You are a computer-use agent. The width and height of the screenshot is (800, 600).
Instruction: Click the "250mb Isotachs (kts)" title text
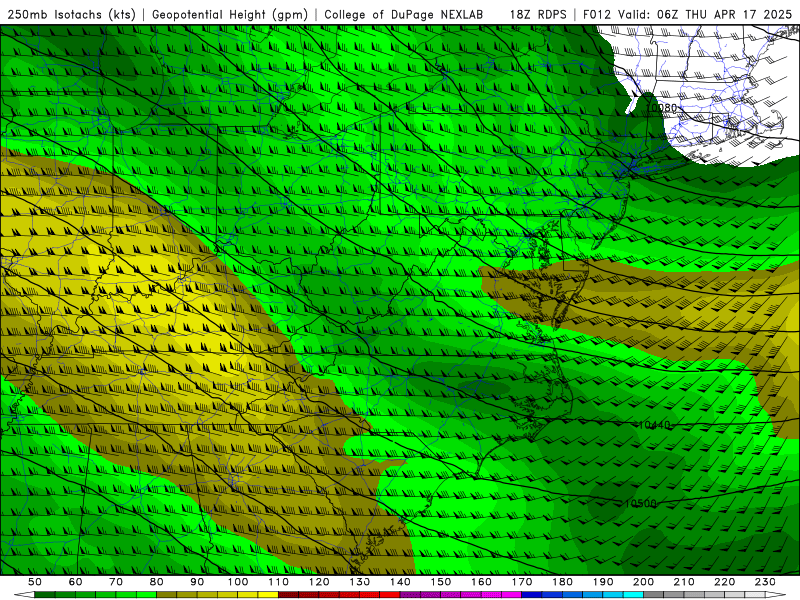click(x=72, y=15)
